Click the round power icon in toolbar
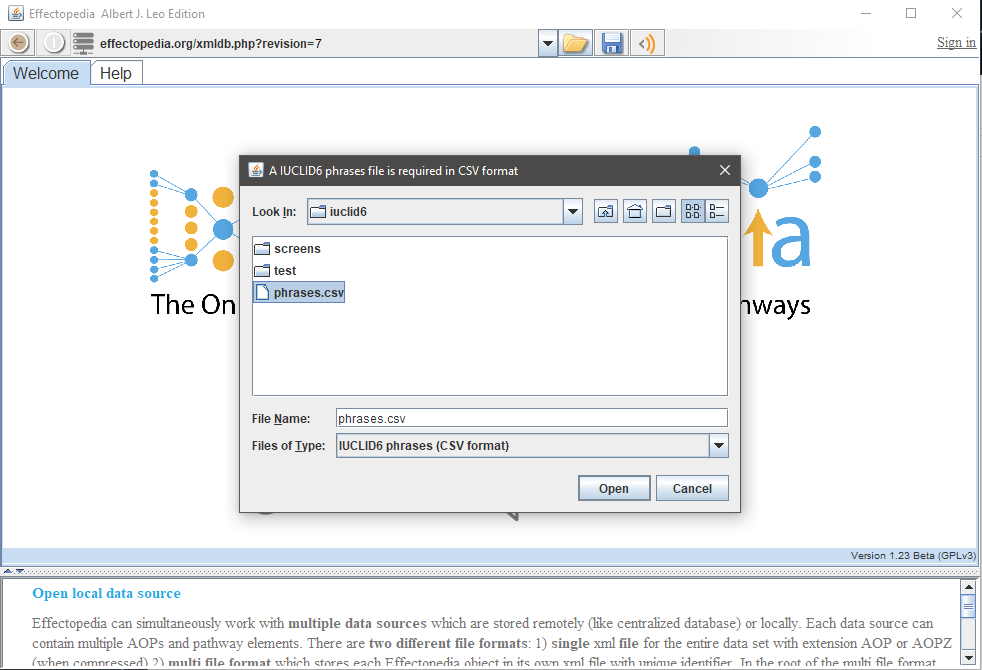The width and height of the screenshot is (982, 670). 54,43
